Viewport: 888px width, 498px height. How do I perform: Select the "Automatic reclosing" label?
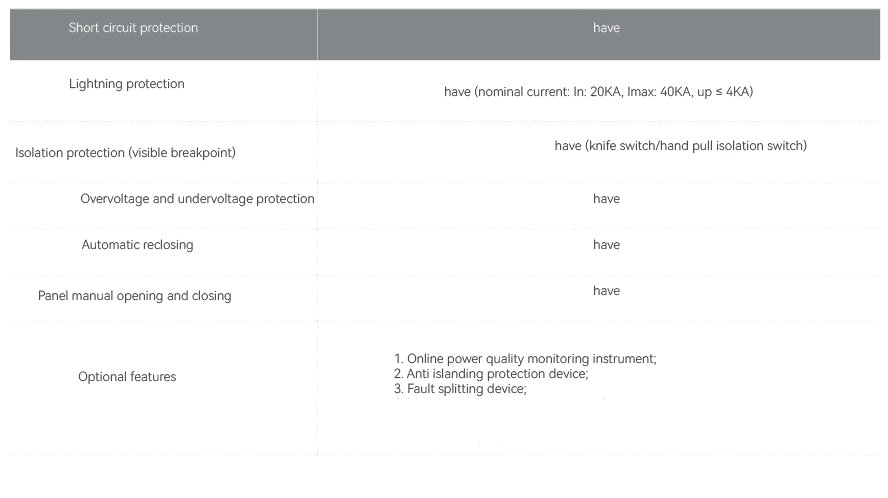pyautogui.click(x=137, y=245)
